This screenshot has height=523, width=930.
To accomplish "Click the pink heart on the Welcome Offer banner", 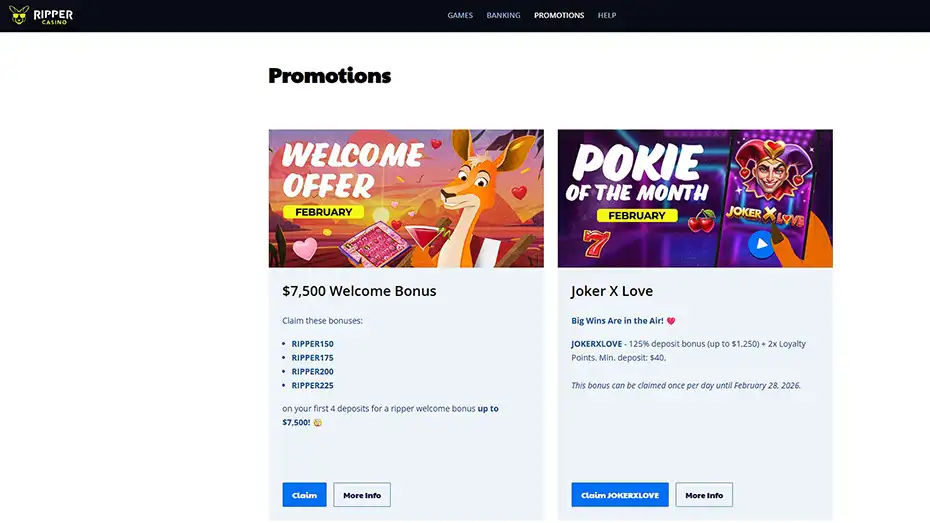I will click(305, 248).
